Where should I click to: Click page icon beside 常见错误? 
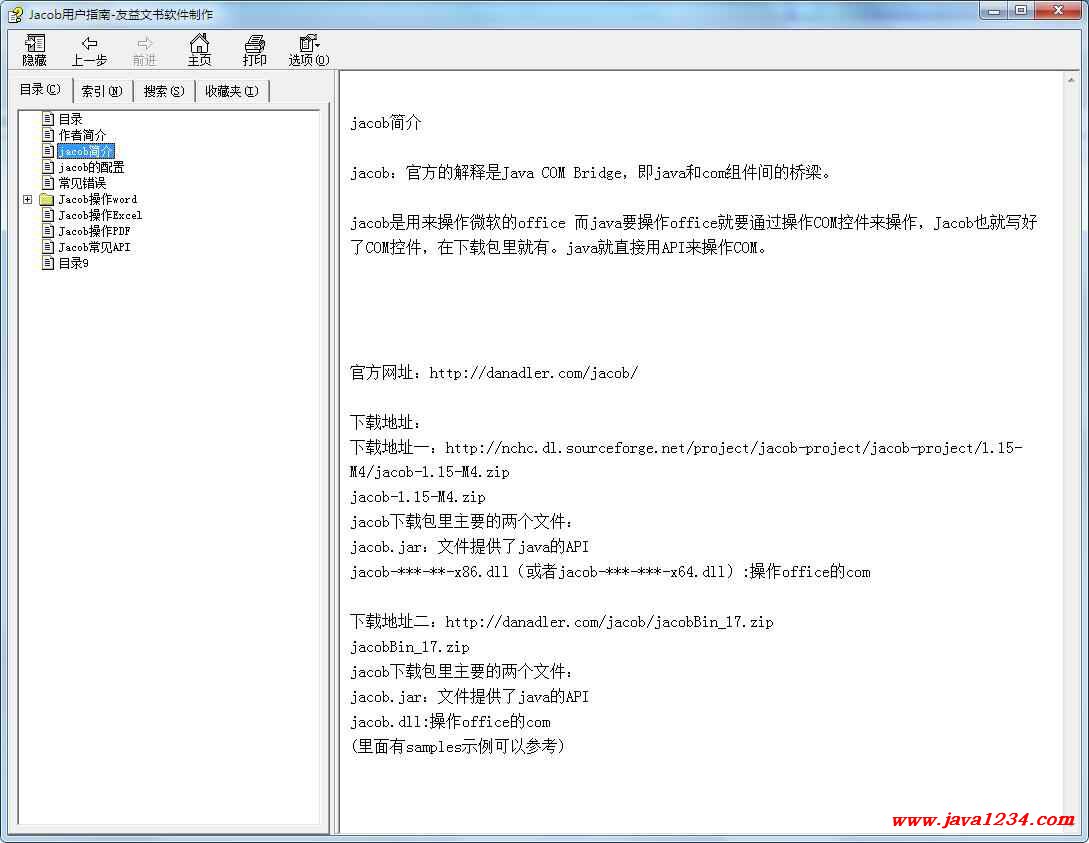48,183
